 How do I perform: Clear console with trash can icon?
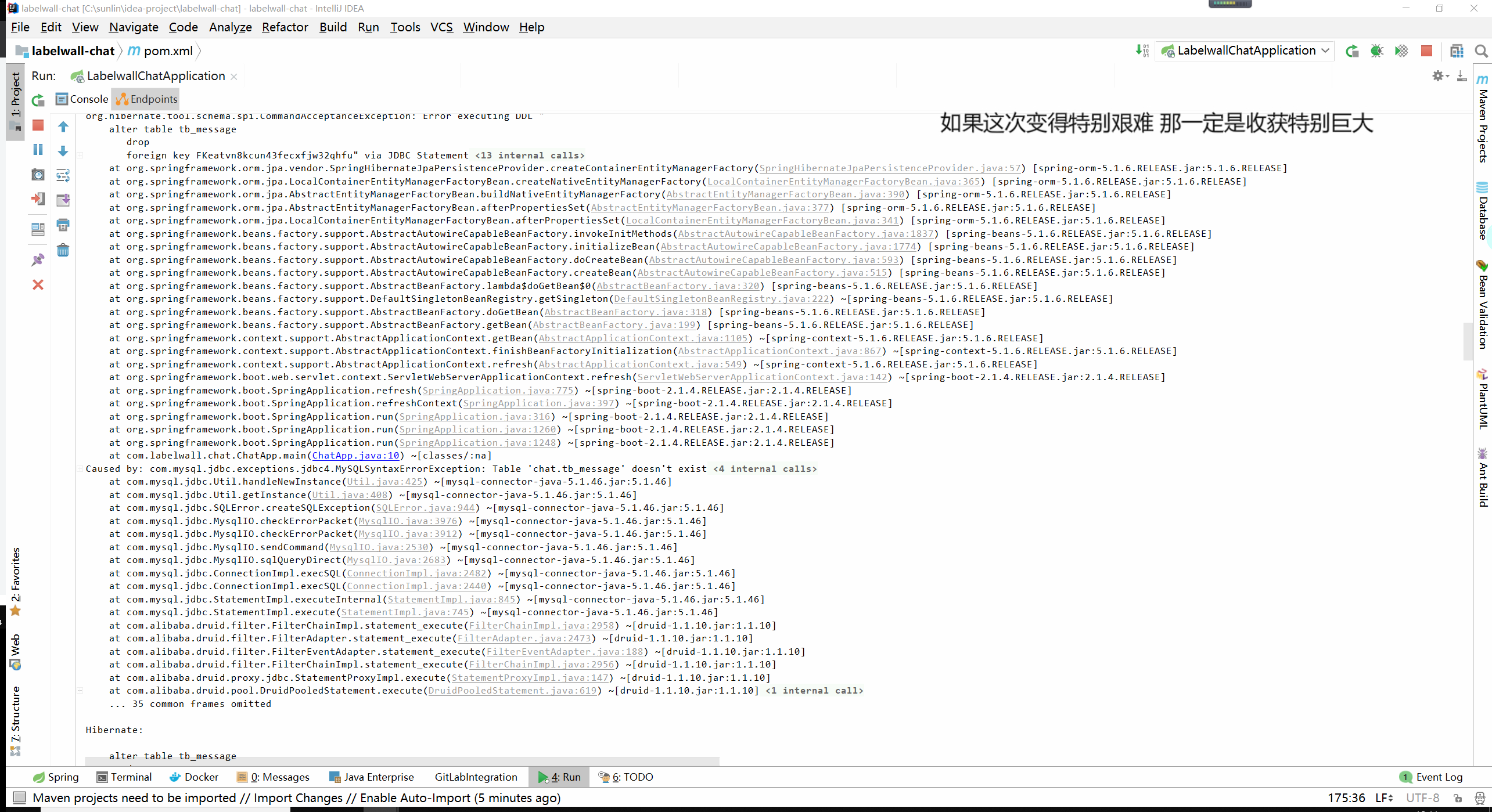pyautogui.click(x=63, y=250)
